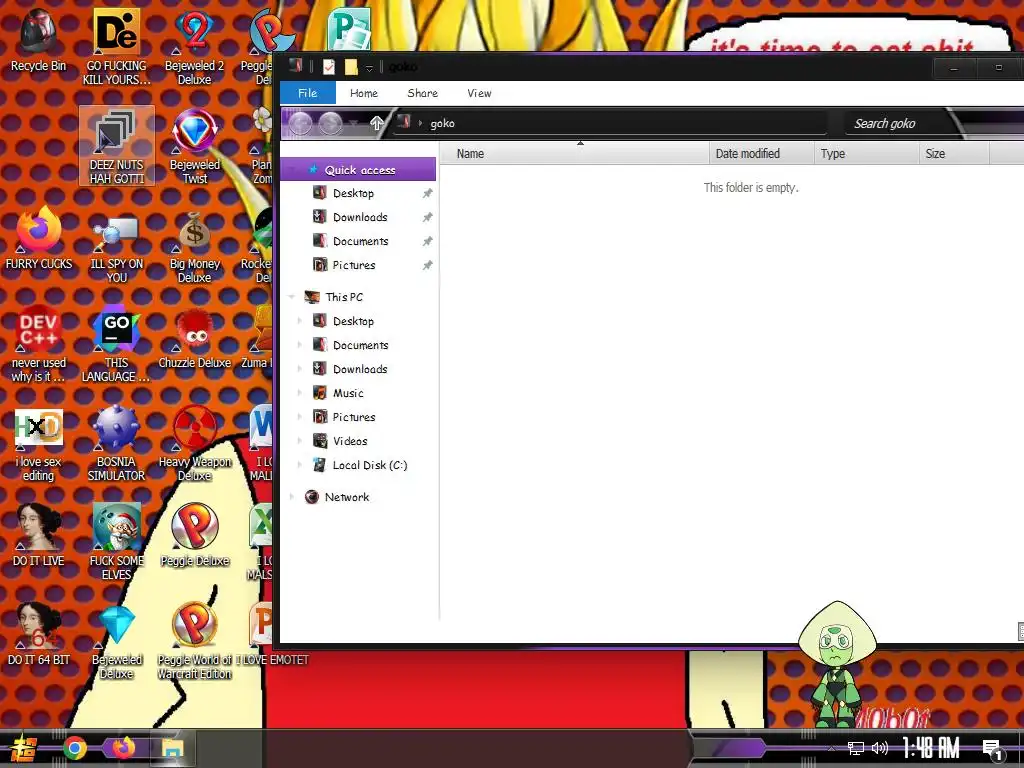
Task: Collapse the This PC tree node
Action: [291, 297]
